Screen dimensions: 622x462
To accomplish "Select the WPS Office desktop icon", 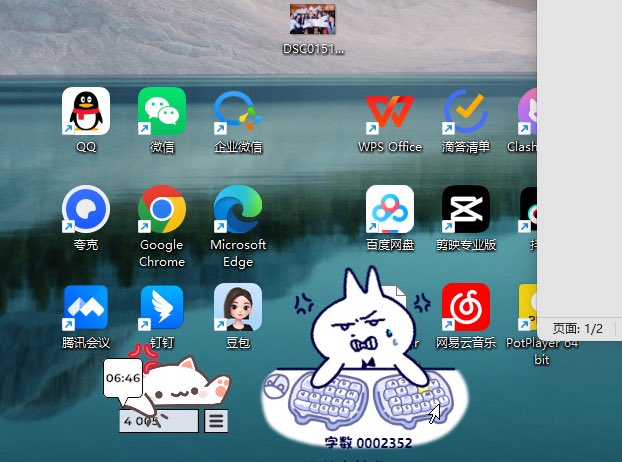I will (x=390, y=111).
